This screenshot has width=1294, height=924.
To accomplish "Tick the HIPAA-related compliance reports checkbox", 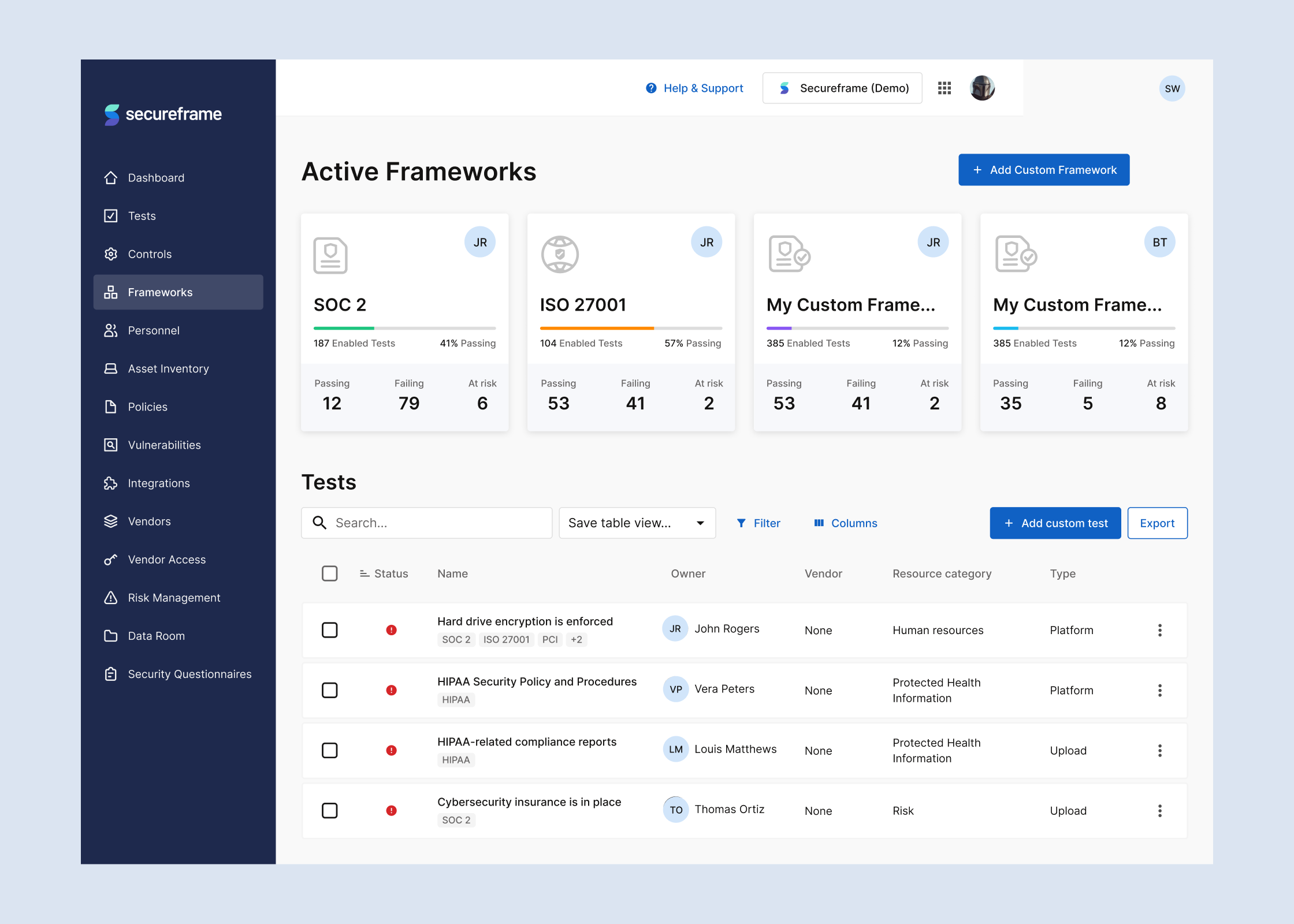I will tap(329, 750).
